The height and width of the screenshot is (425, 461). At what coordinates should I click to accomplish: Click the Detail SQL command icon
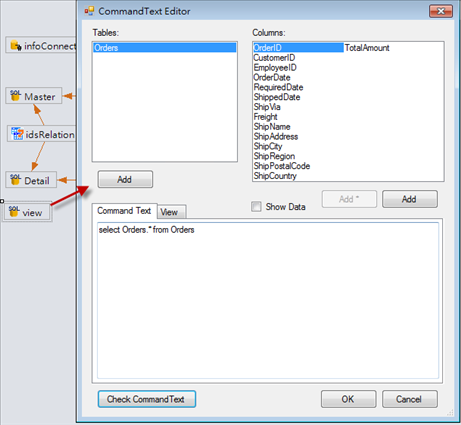pyautogui.click(x=15, y=180)
